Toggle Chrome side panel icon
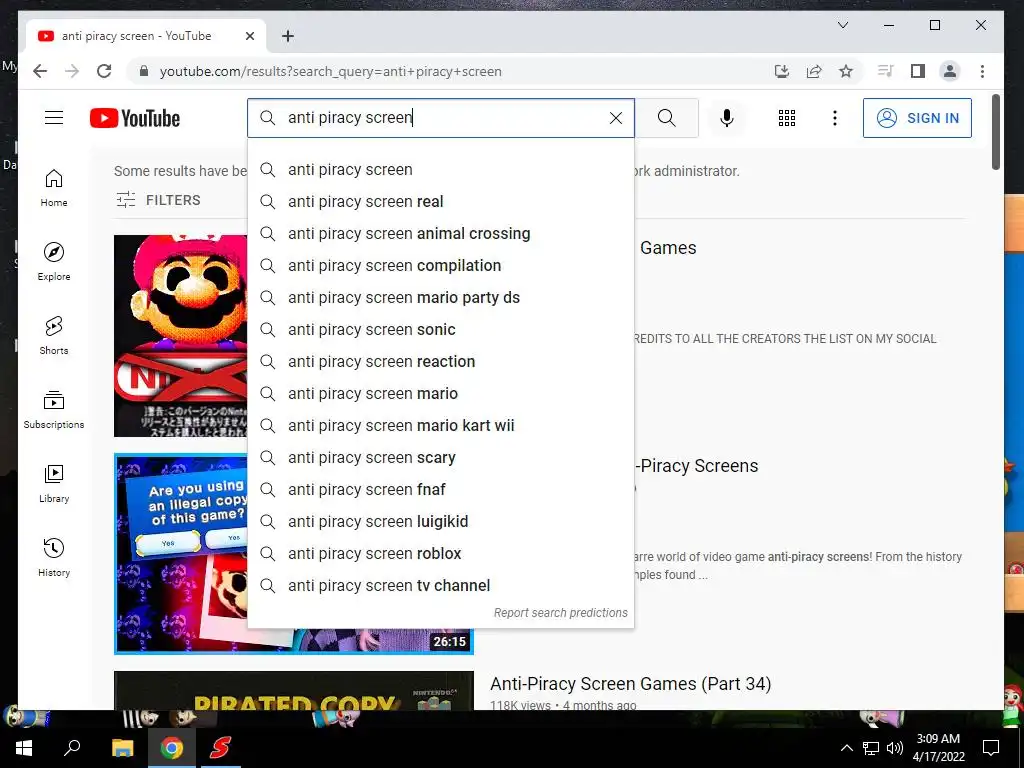Screen dimensions: 1024x768 [918, 71]
